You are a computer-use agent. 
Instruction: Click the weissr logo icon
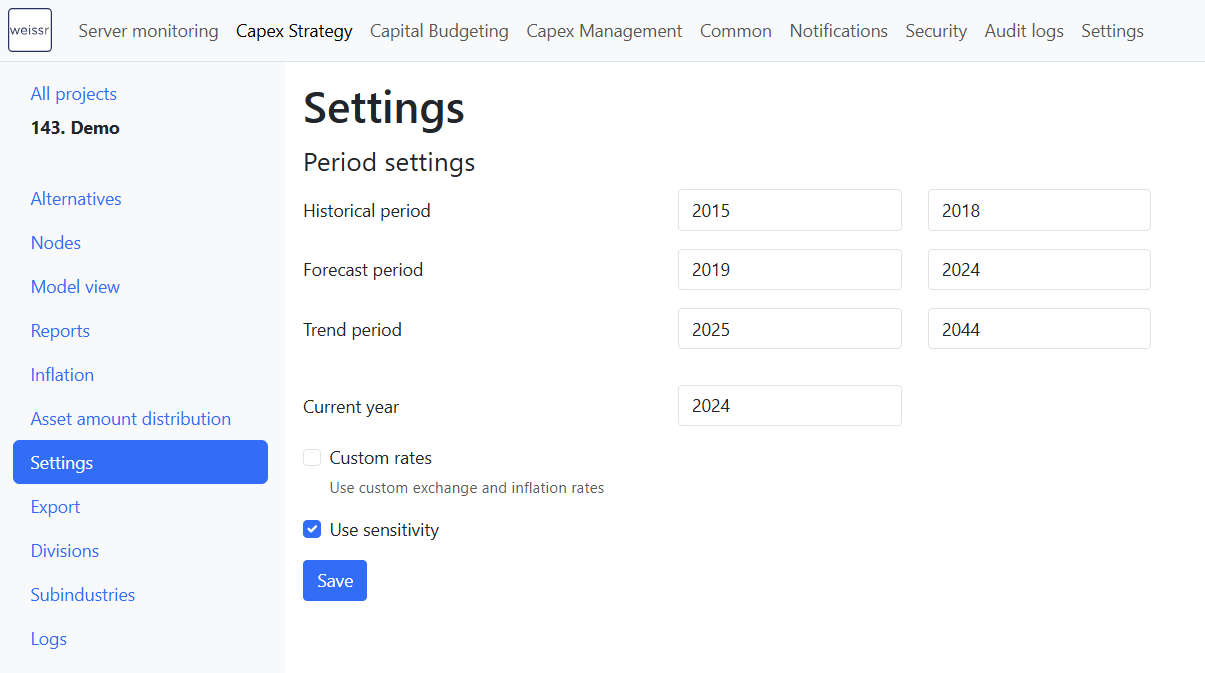(30, 30)
